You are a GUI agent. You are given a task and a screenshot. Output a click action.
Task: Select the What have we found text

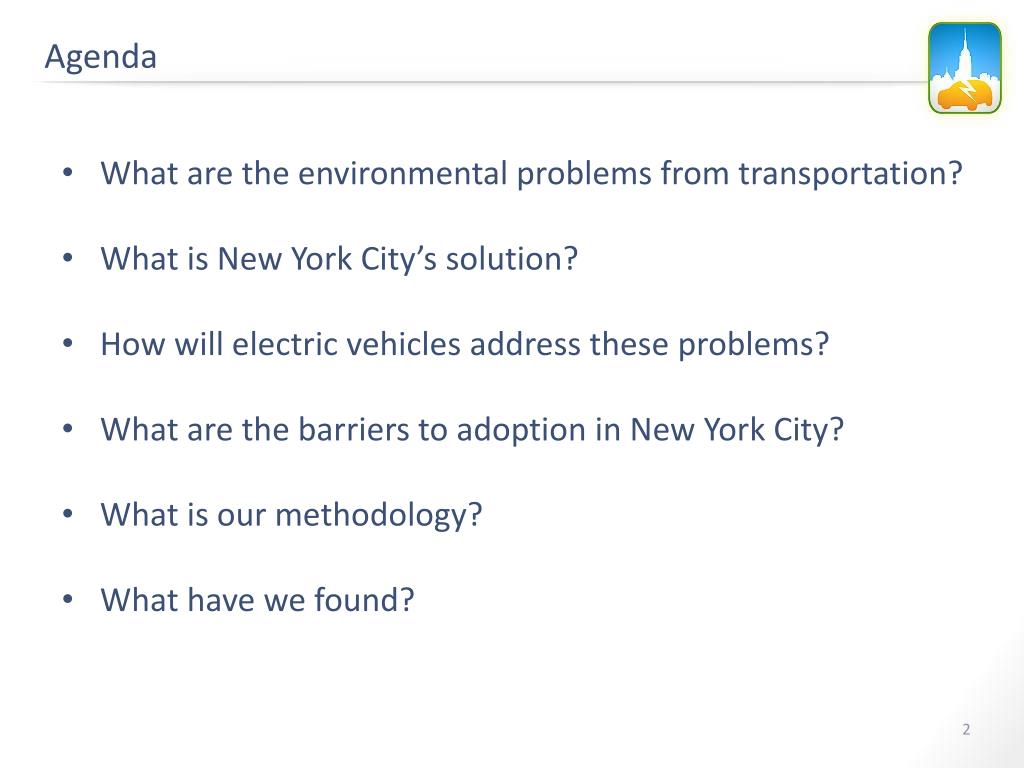tap(257, 600)
